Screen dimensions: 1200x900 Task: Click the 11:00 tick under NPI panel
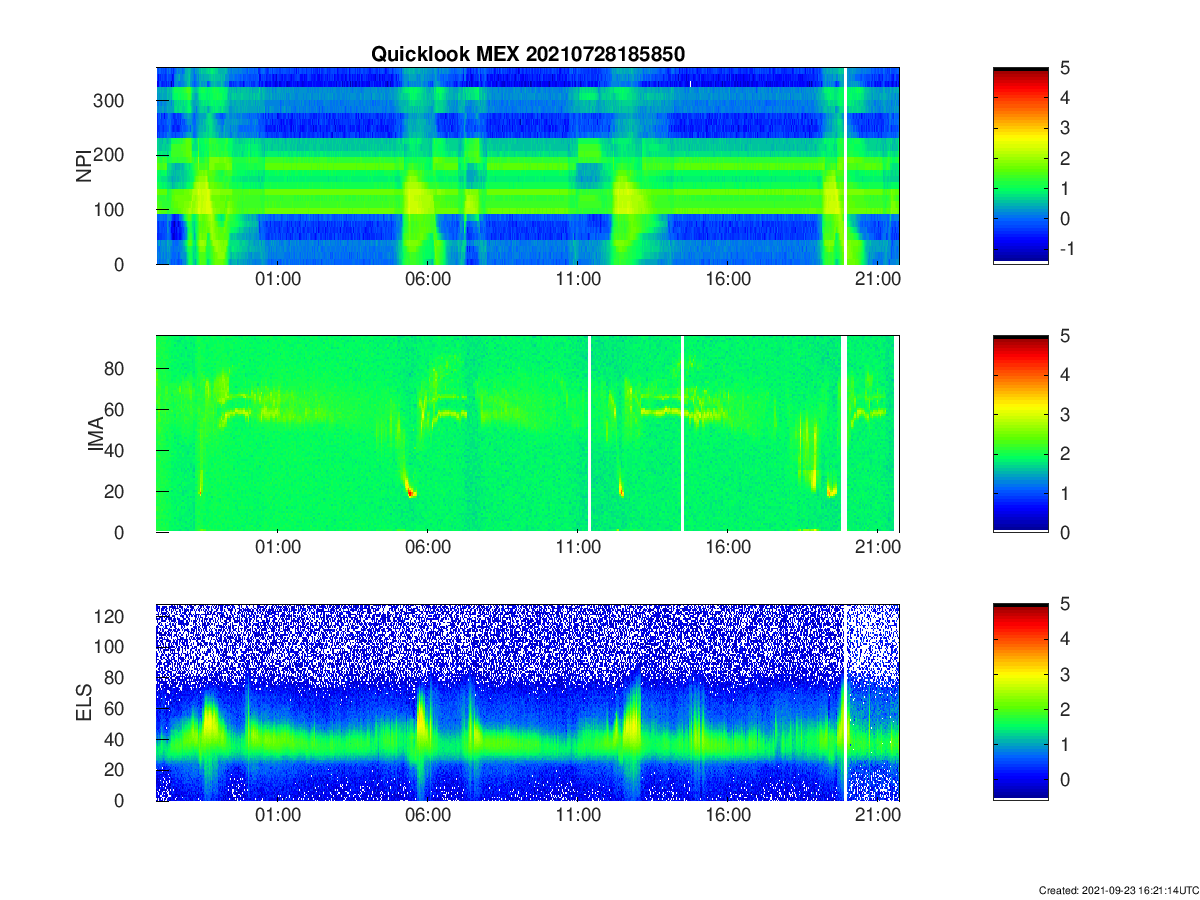(x=578, y=279)
